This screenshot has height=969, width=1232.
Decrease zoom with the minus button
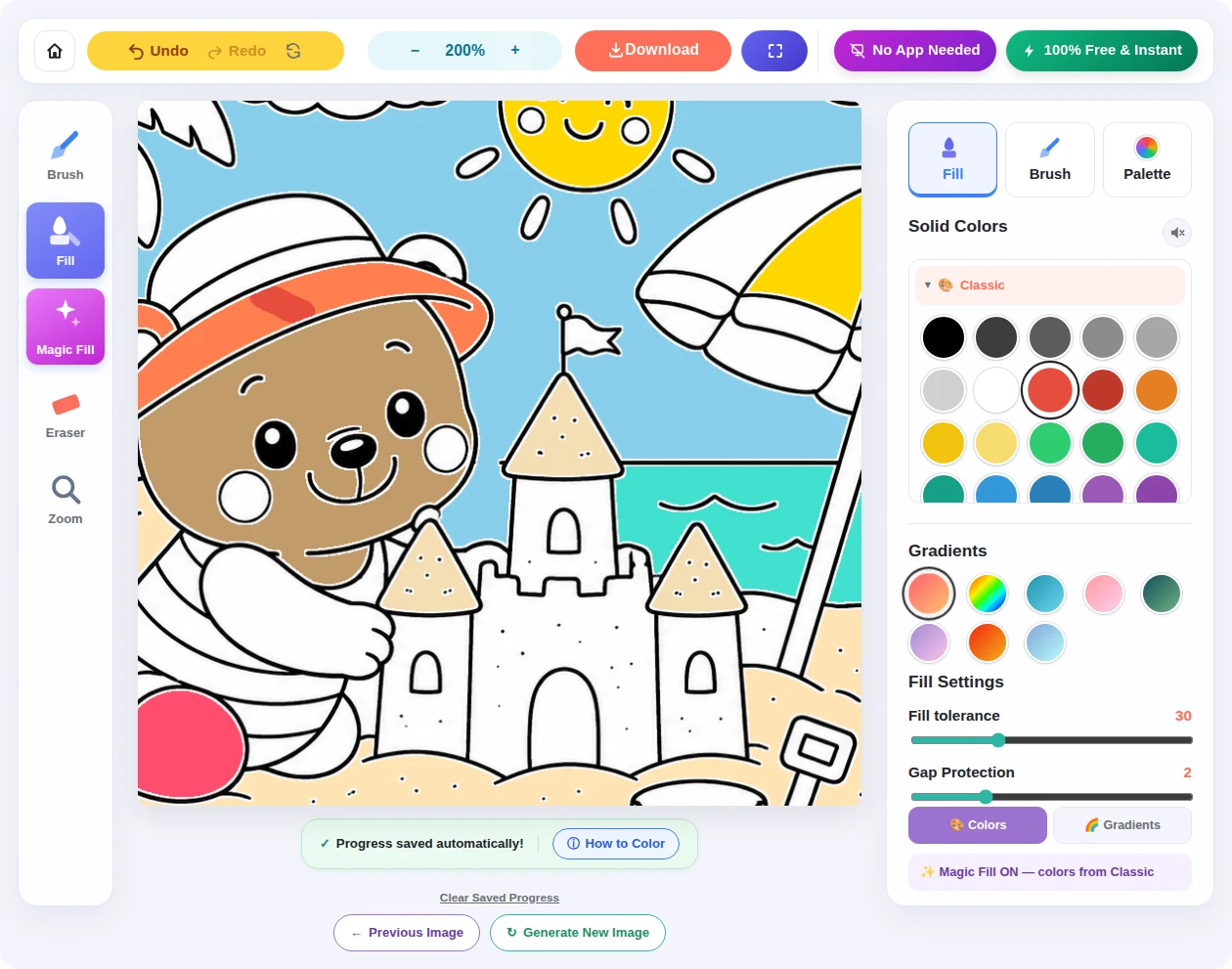tap(415, 51)
